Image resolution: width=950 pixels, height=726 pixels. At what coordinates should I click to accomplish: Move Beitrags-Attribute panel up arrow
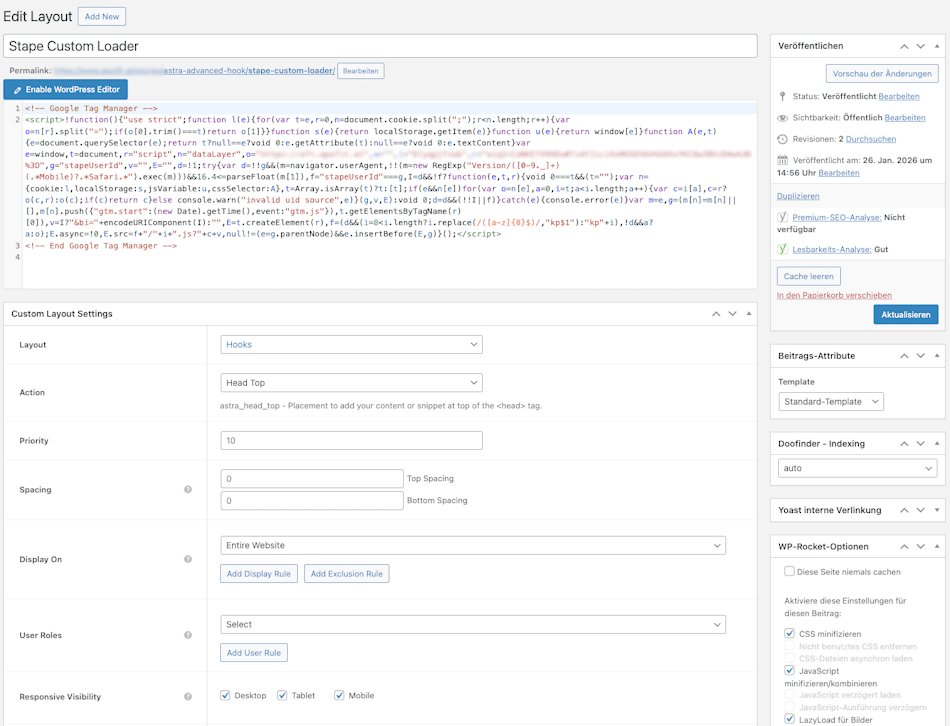click(x=904, y=356)
